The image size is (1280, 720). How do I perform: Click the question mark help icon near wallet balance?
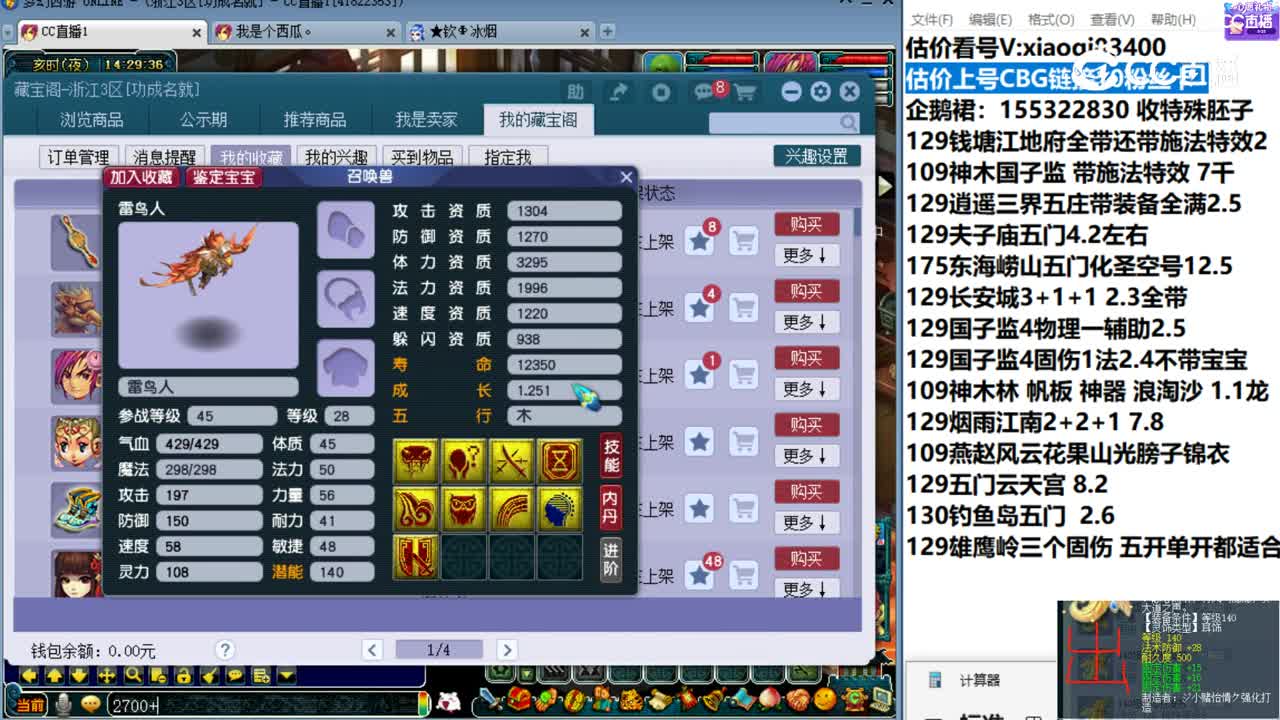click(225, 650)
